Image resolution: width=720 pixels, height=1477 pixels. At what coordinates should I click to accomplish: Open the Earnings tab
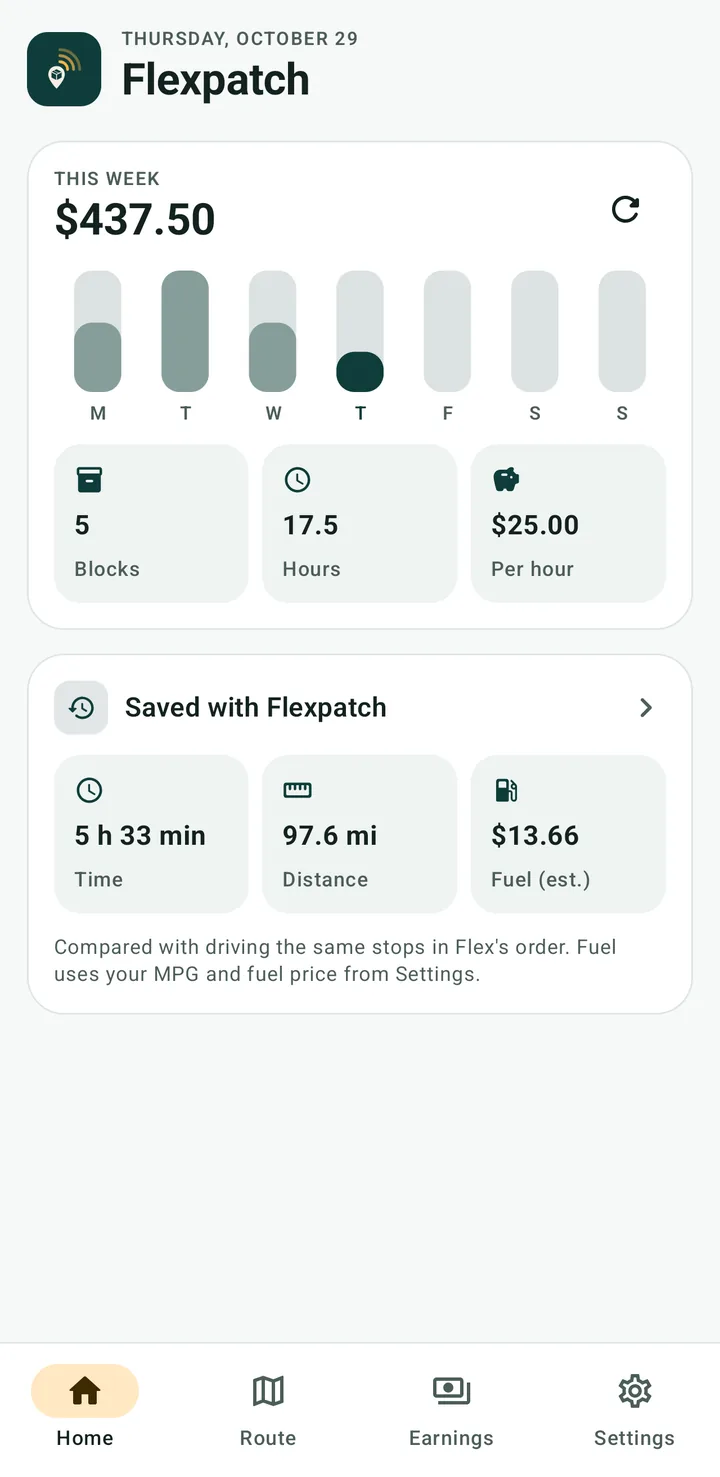[x=451, y=1408]
